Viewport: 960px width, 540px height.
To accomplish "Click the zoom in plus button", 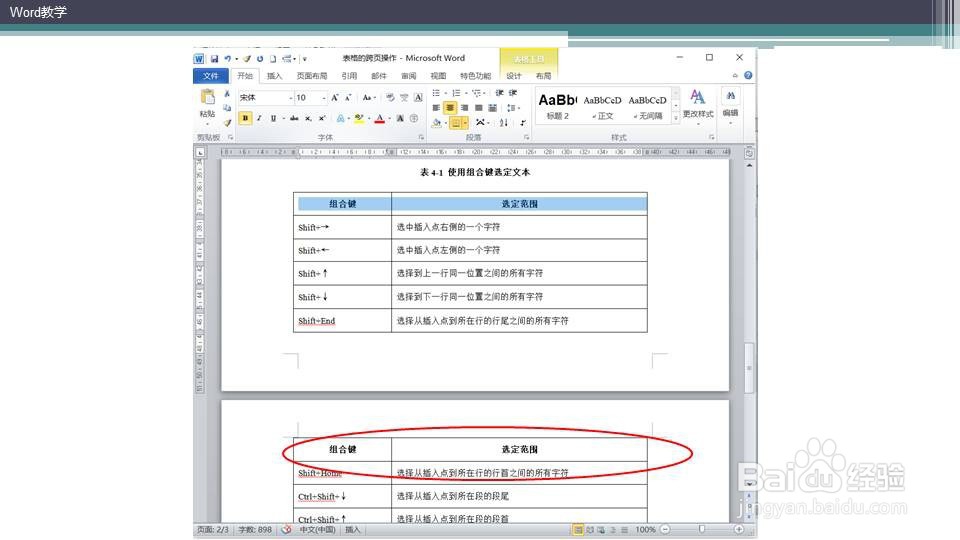I will 739,529.
